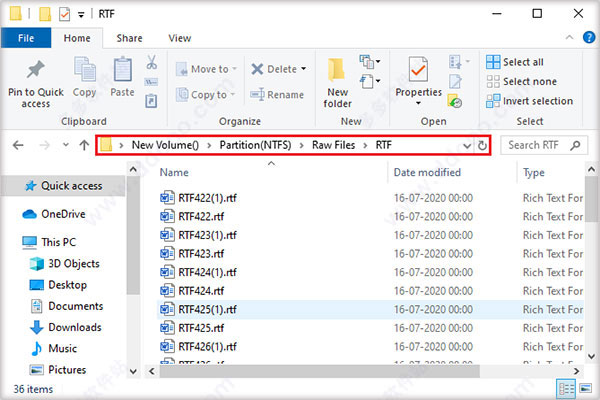This screenshot has height=400, width=600.
Task: Sort by the Date modified column header
Action: coord(427,173)
